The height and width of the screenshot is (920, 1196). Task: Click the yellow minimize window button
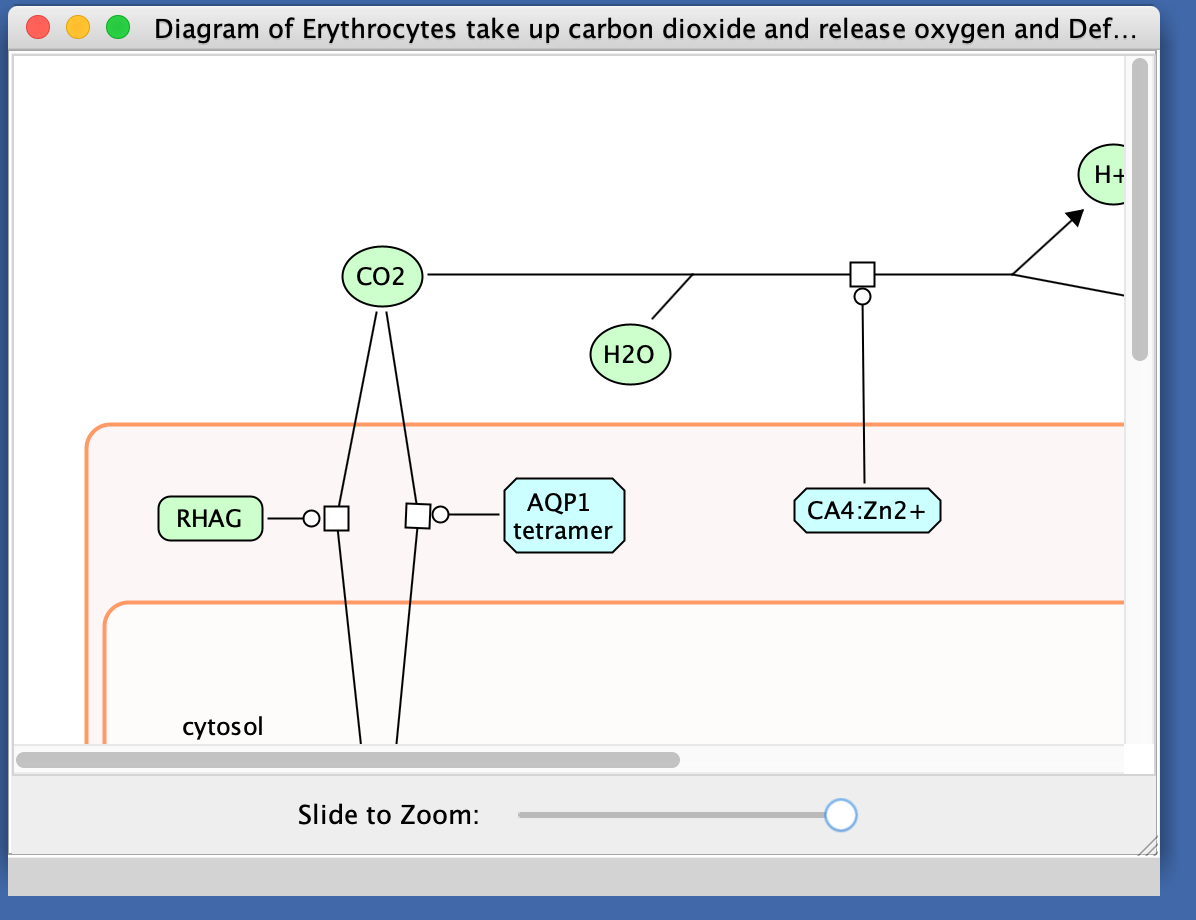(x=78, y=28)
